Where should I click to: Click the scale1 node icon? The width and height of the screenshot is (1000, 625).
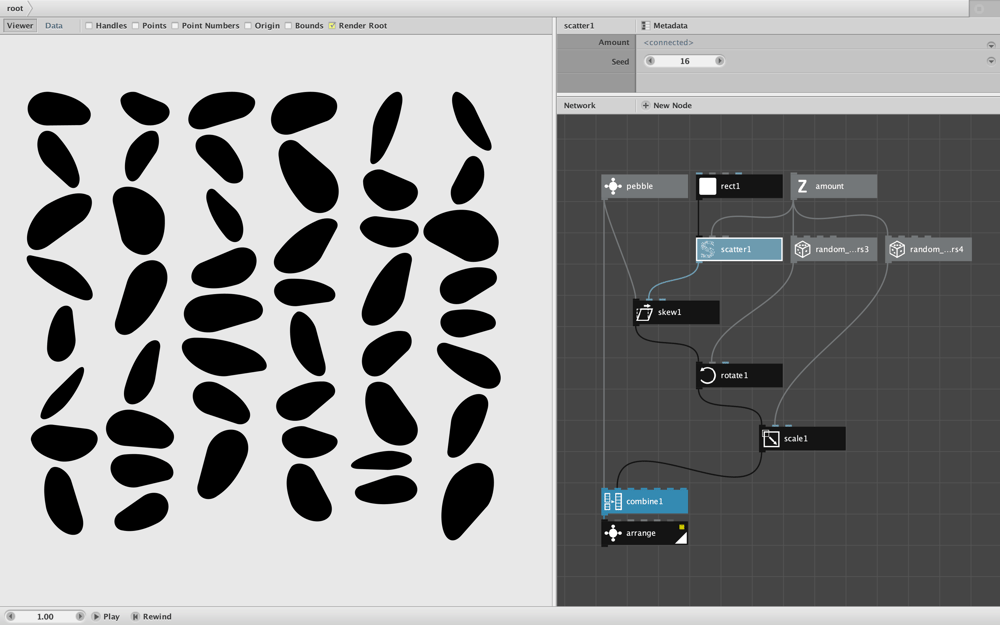[x=770, y=439]
